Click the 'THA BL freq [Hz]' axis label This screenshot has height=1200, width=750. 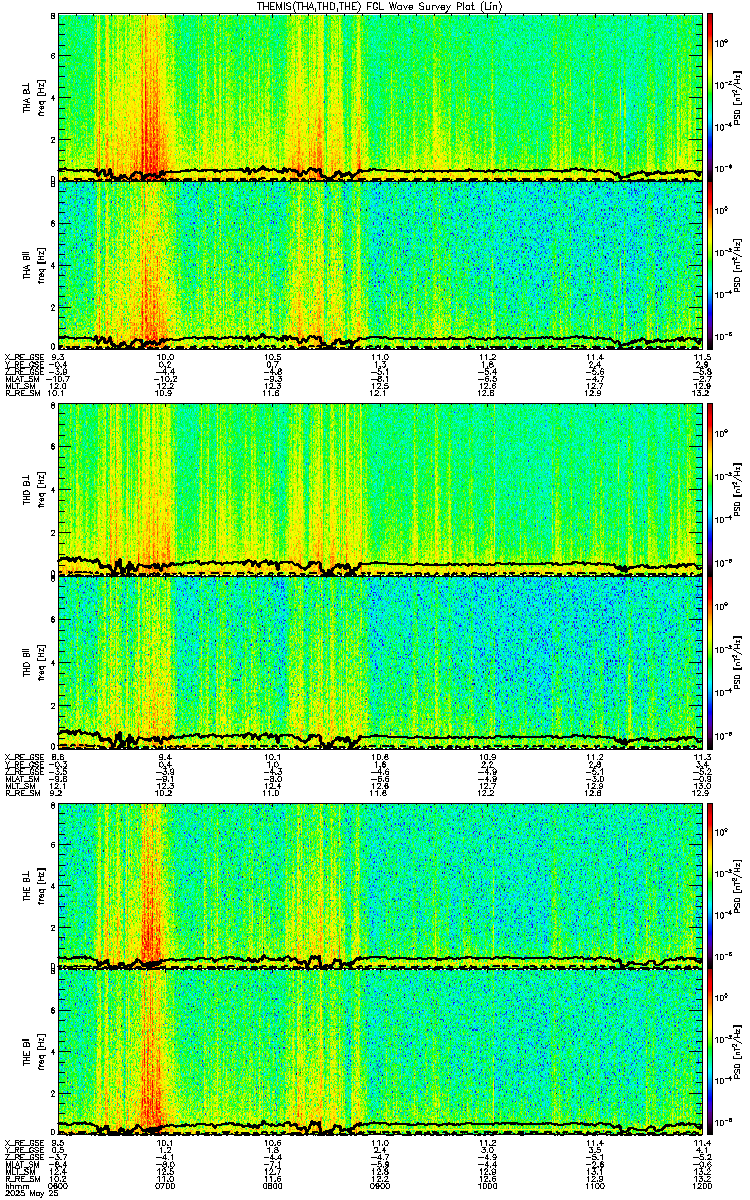[x=33, y=97]
